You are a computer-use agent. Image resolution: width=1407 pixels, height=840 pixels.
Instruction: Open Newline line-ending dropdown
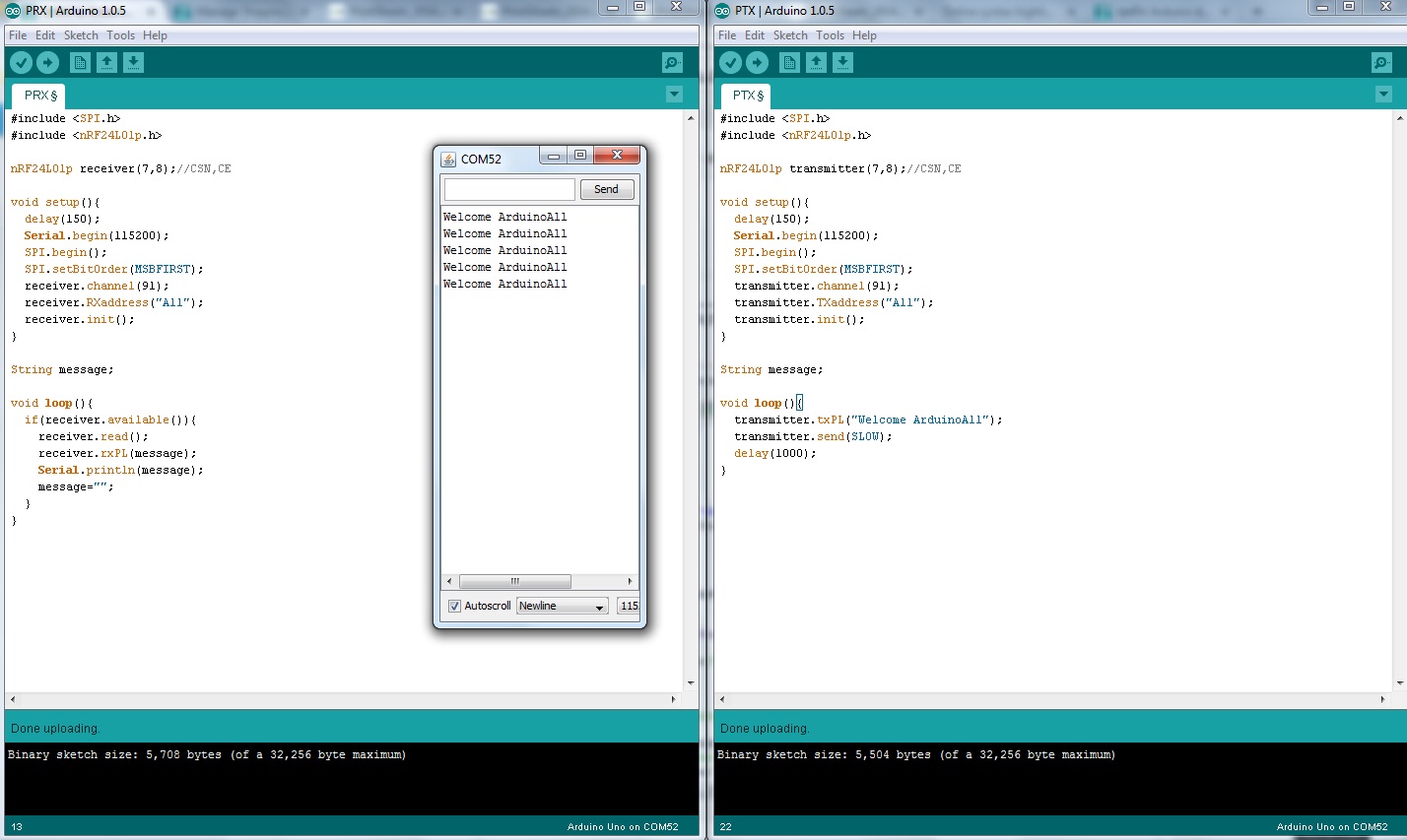(x=562, y=606)
